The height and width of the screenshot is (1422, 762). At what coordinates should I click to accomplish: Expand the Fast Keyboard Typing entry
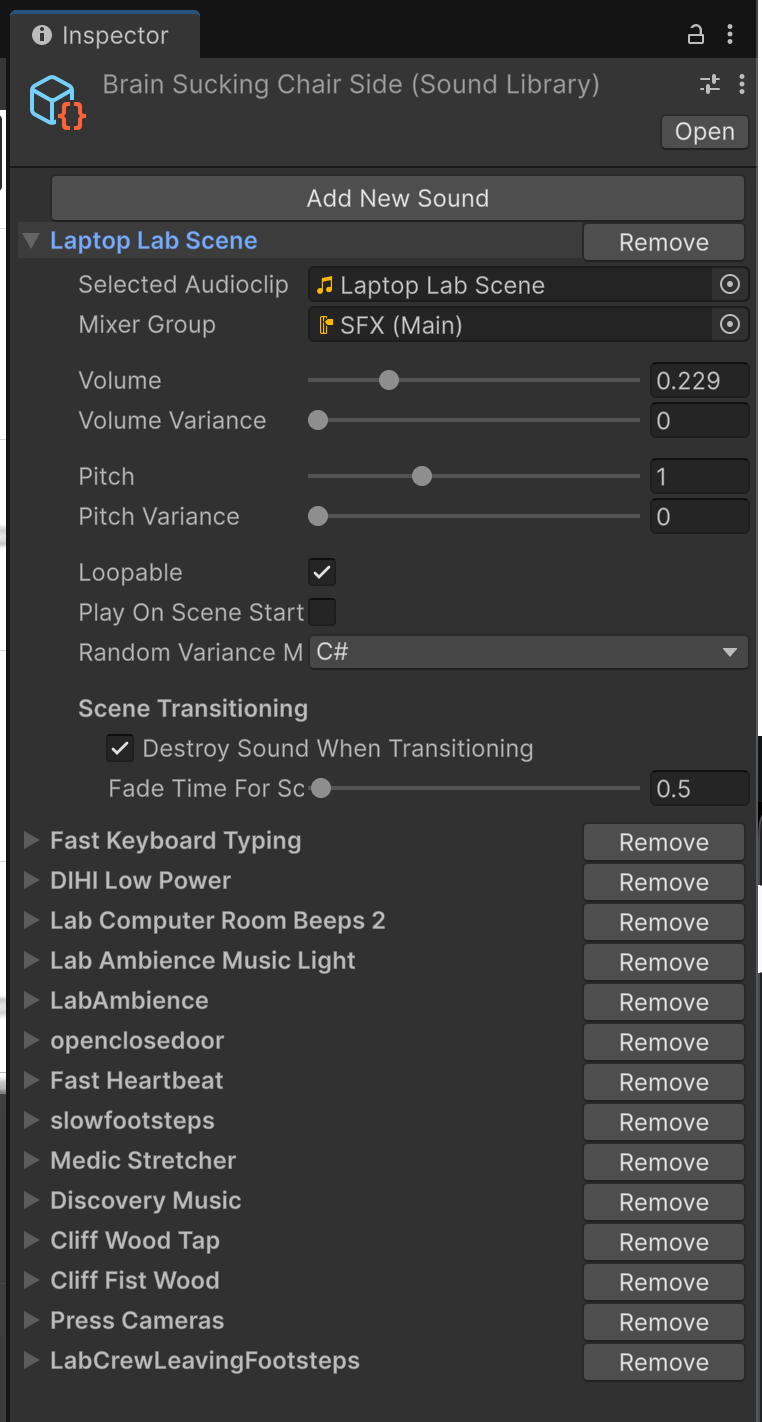click(31, 841)
